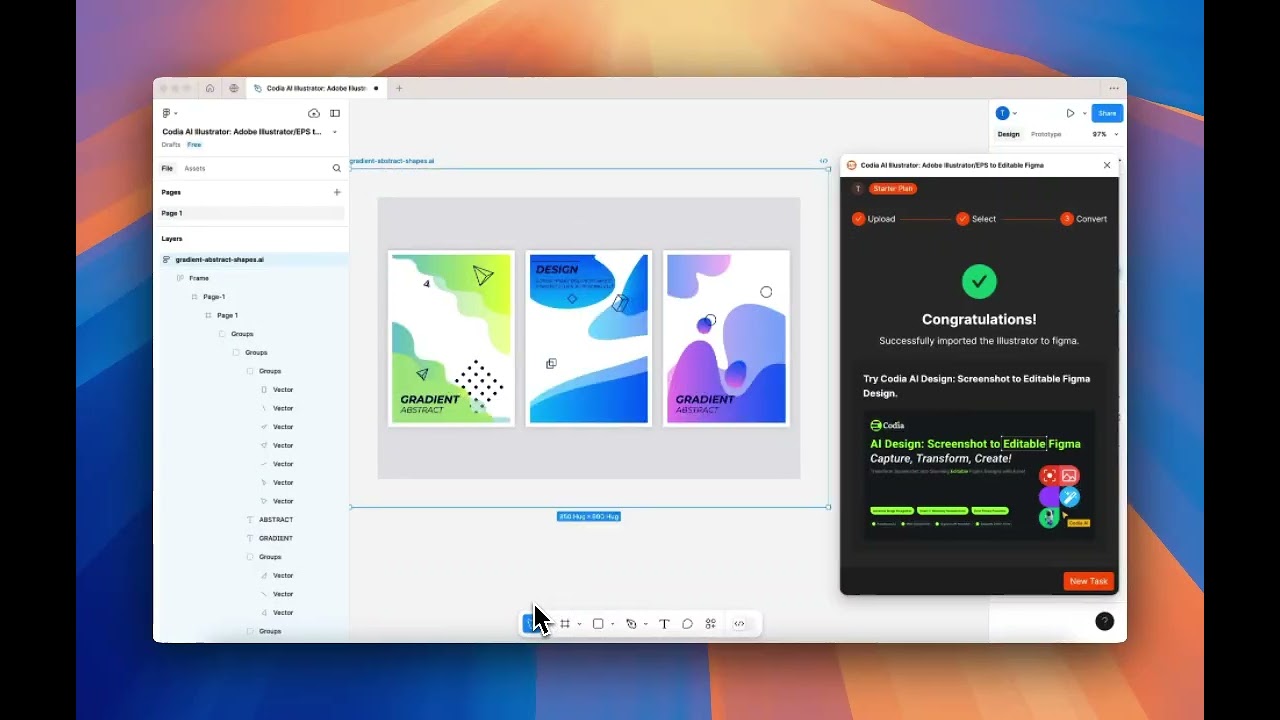Toggle the sidebar panel layout icon

[x=335, y=113]
